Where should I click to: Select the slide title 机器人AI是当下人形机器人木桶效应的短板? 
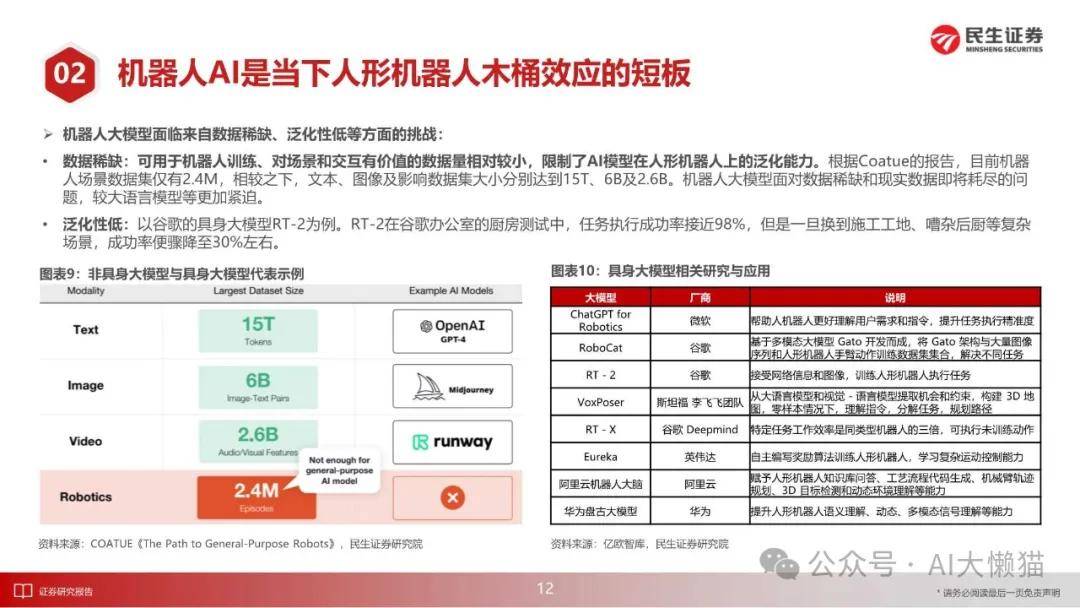(404, 73)
